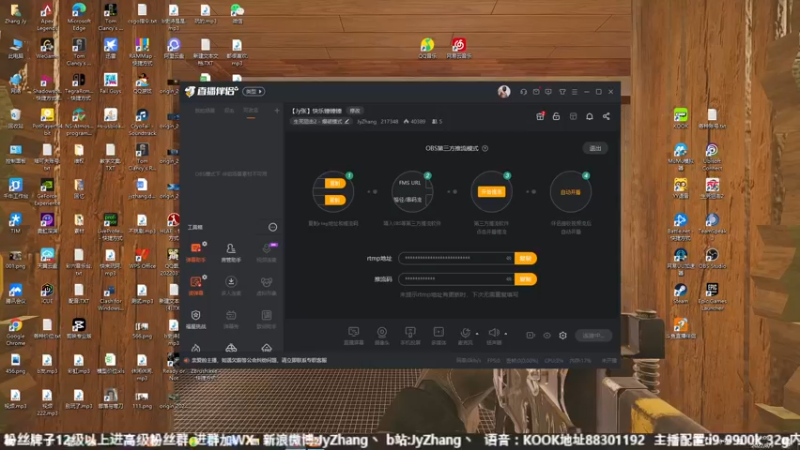
Task: Open the hamburger main menu in title bar
Action: [574, 92]
